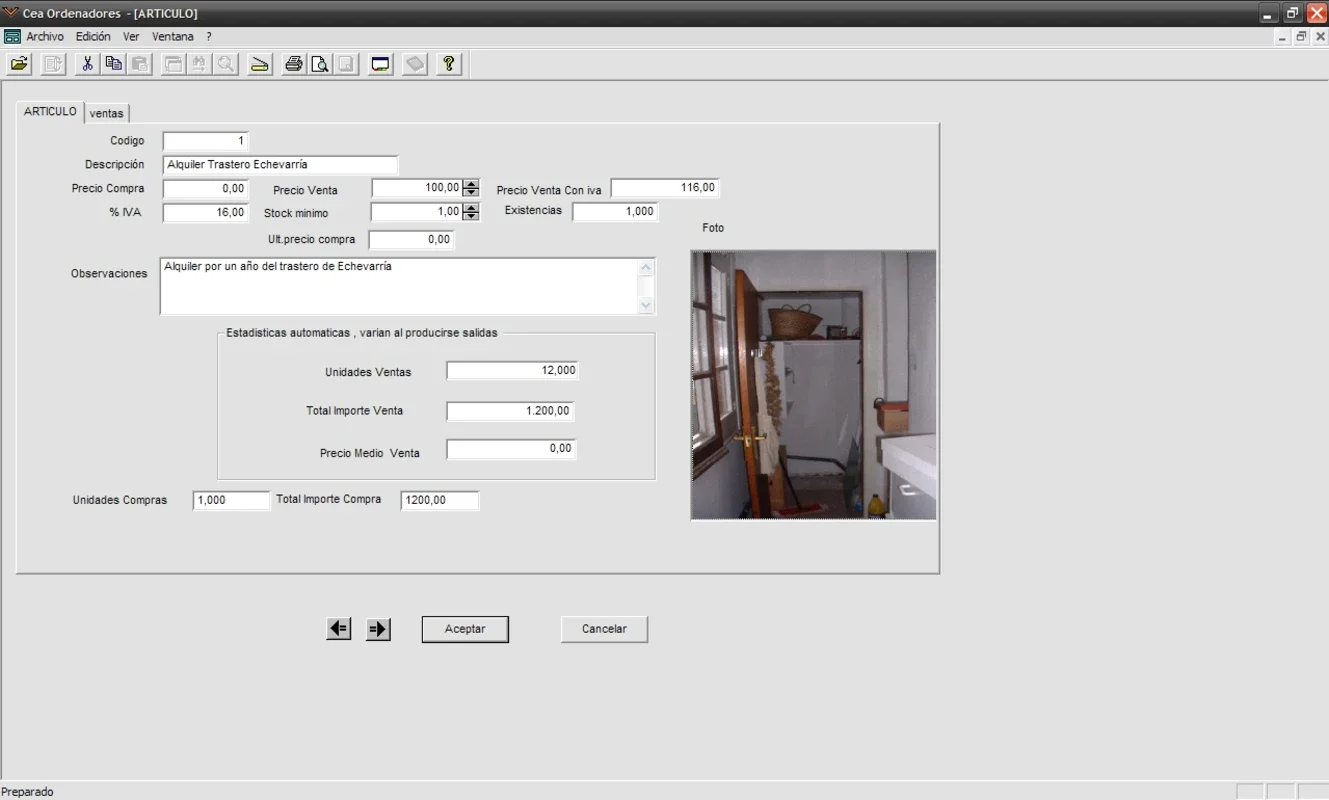Click the Existencias field
This screenshot has width=1329, height=800.
pos(615,212)
